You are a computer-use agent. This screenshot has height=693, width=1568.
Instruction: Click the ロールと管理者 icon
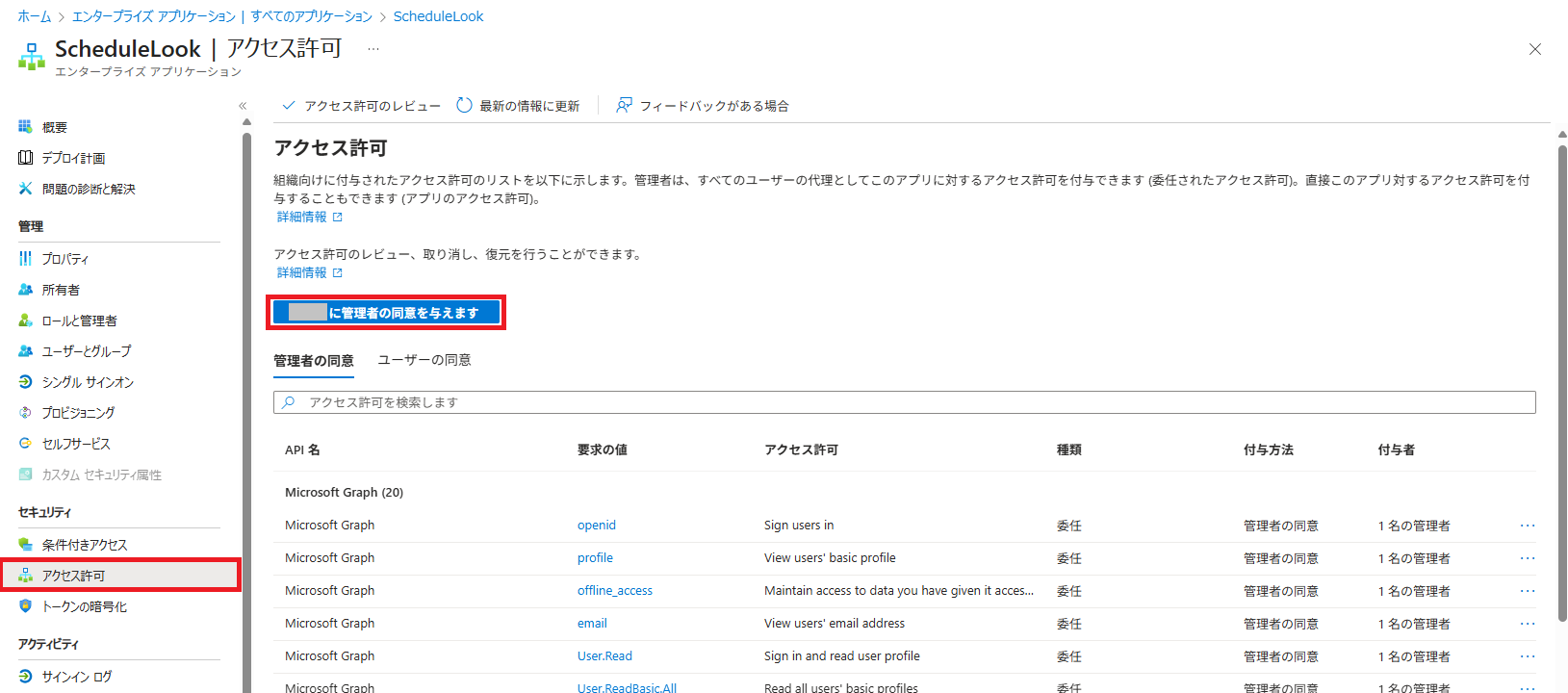pyautogui.click(x=26, y=320)
